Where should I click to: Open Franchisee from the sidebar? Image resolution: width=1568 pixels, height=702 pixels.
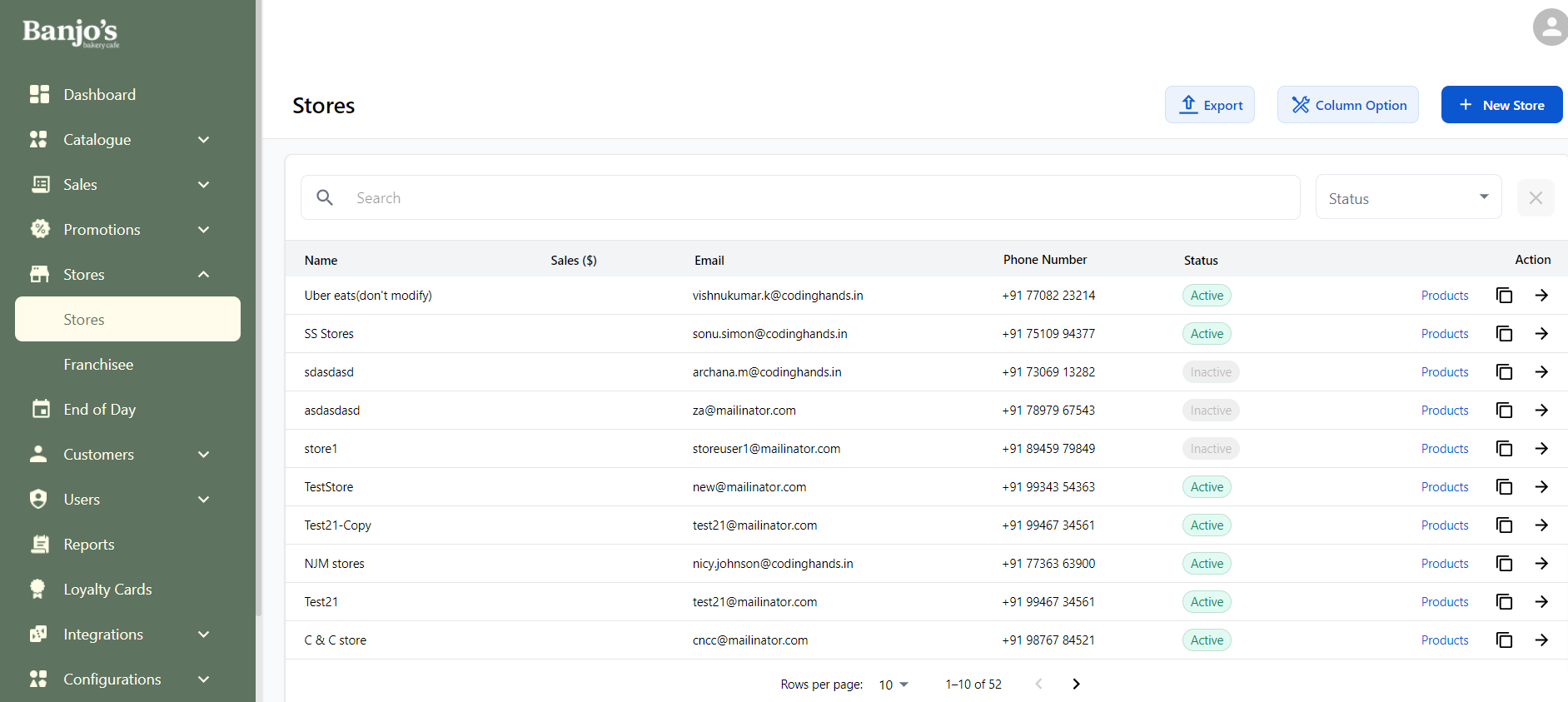[x=98, y=365]
